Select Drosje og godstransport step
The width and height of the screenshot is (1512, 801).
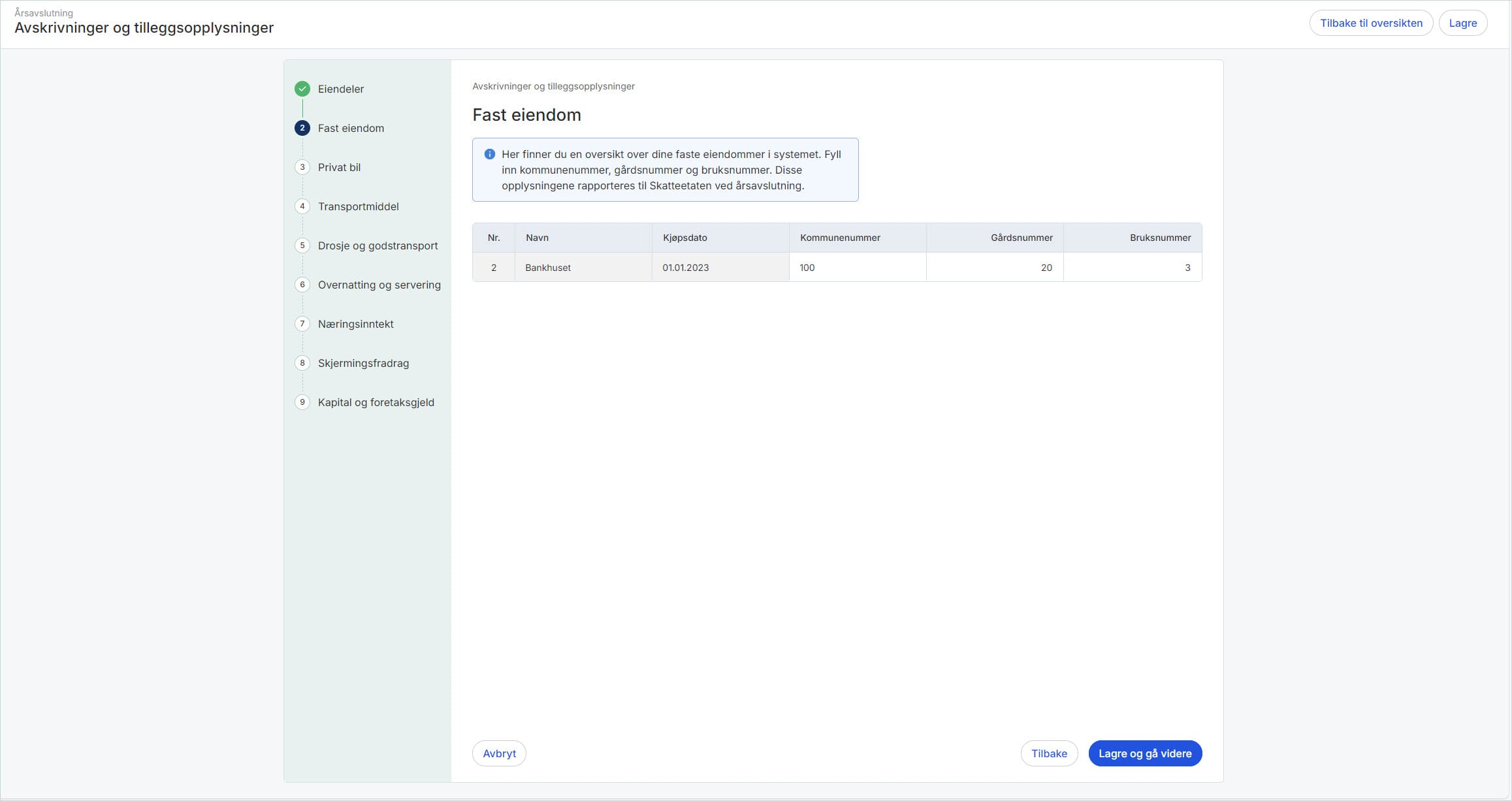coord(378,245)
